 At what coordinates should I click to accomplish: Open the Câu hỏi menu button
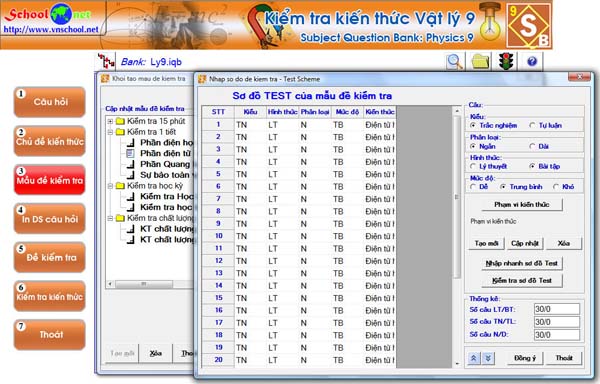coord(50,102)
